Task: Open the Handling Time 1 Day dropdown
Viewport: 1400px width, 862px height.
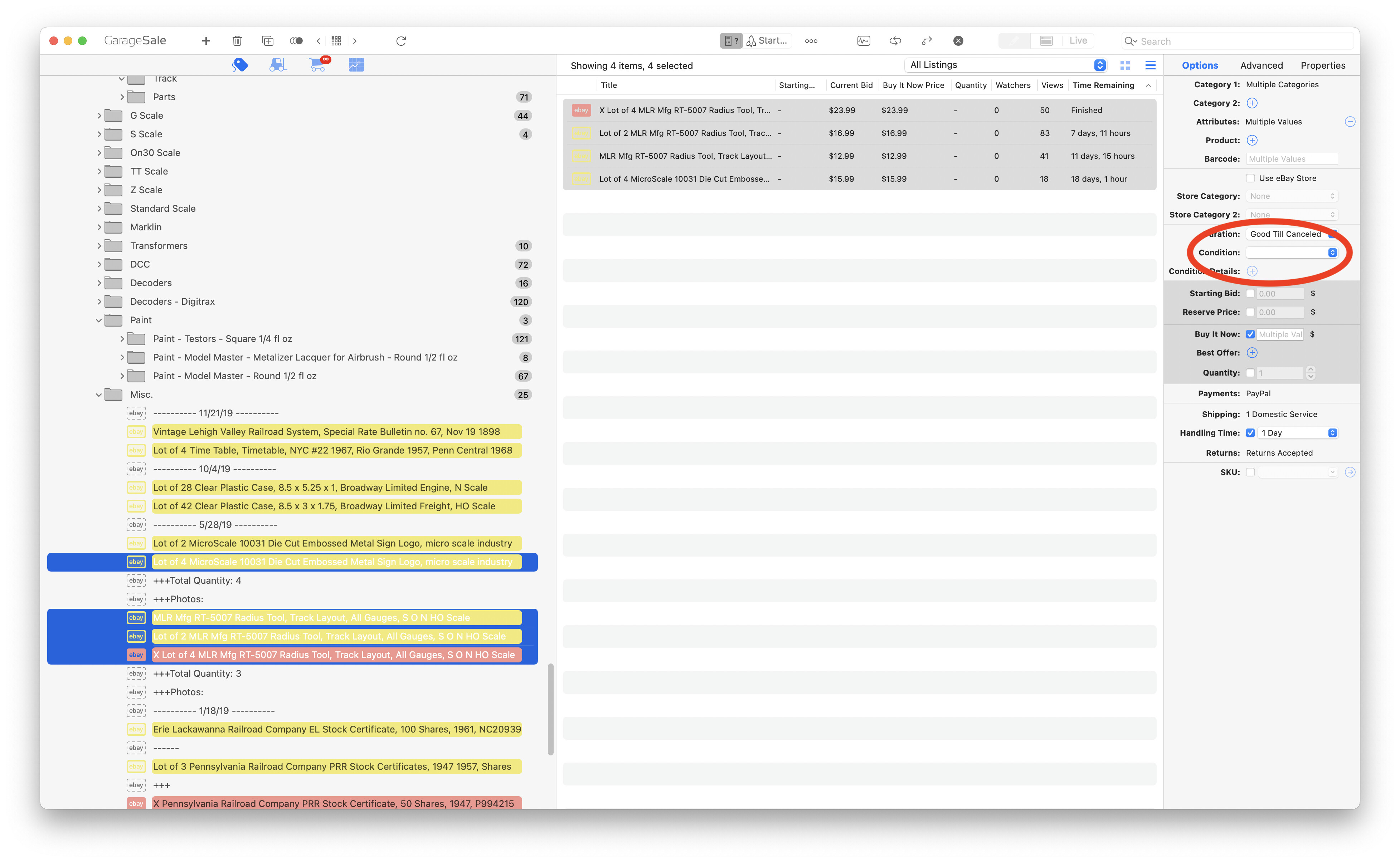Action: tap(1297, 433)
